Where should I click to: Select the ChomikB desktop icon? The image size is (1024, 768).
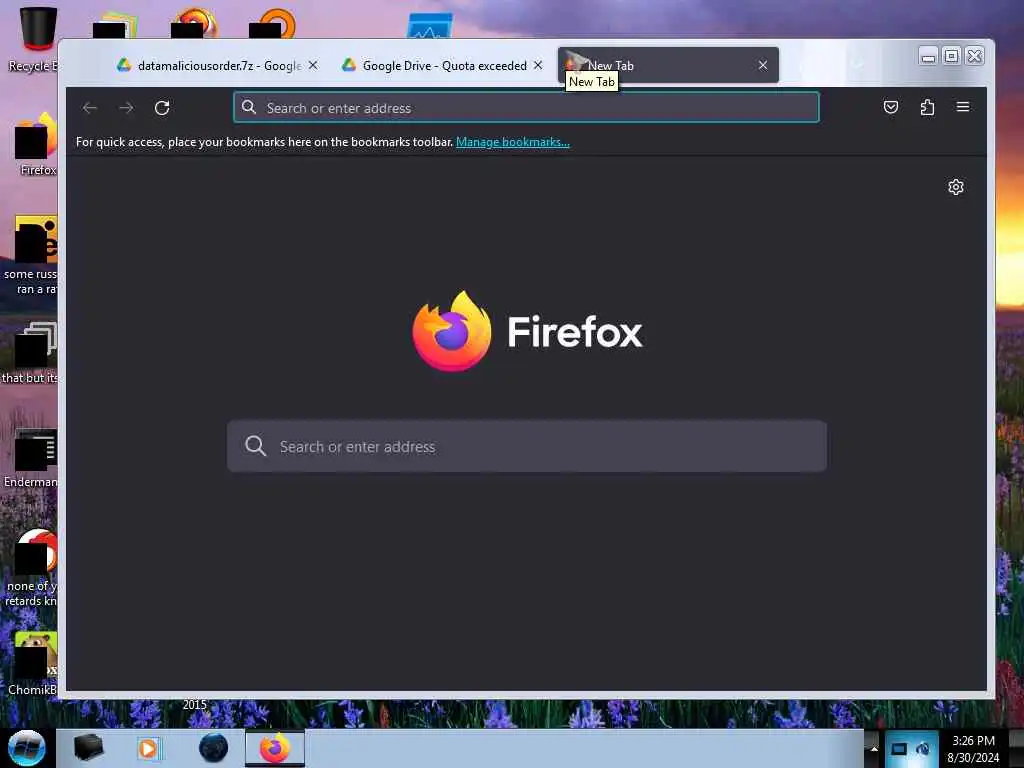33,663
